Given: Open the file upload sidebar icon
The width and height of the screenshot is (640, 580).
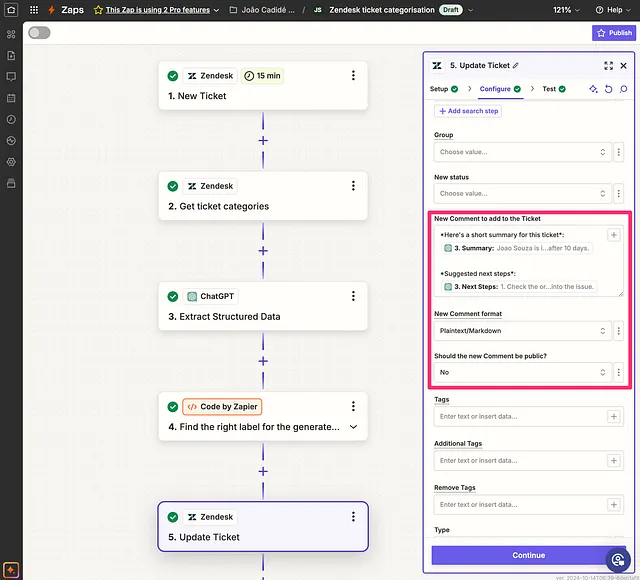Looking at the screenshot, I should (11, 56).
